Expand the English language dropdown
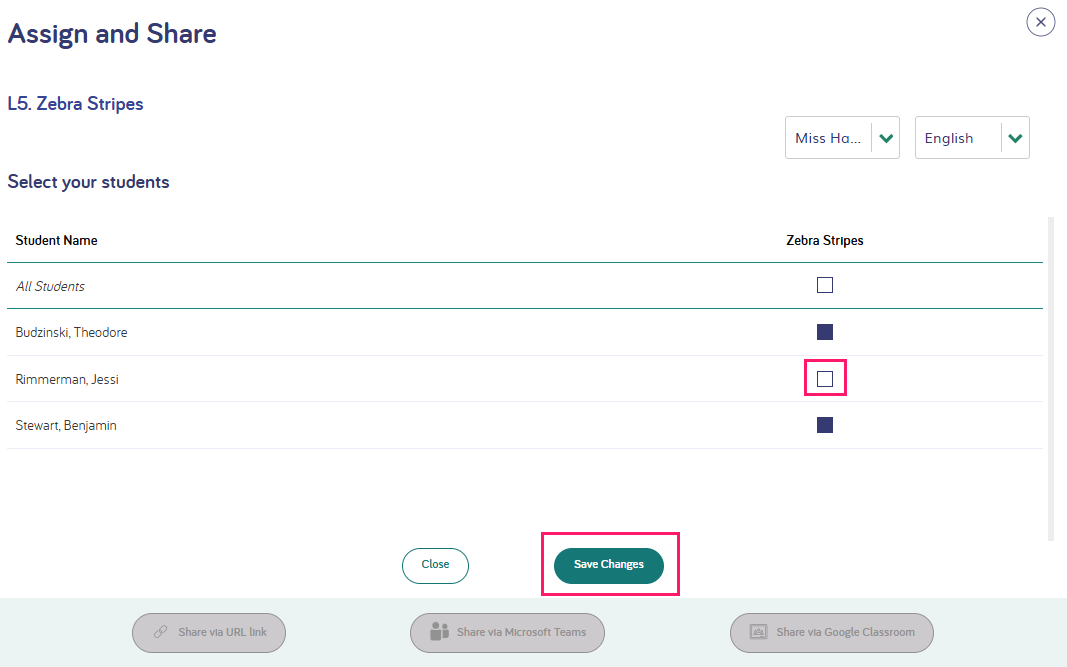Image resolution: width=1067 pixels, height=667 pixels. pyautogui.click(x=972, y=137)
